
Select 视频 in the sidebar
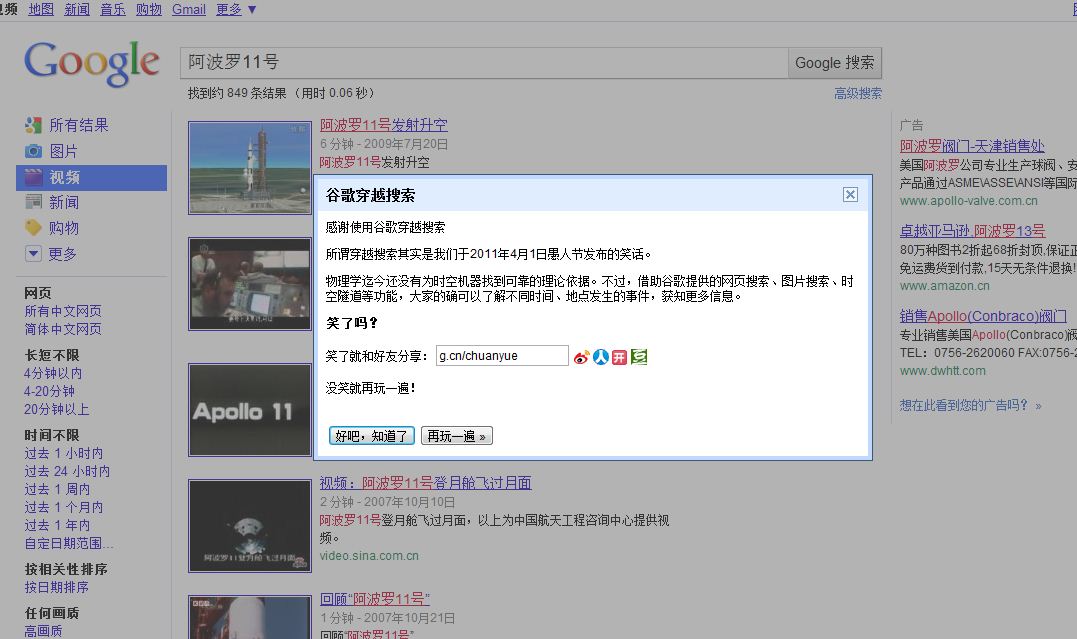point(64,178)
